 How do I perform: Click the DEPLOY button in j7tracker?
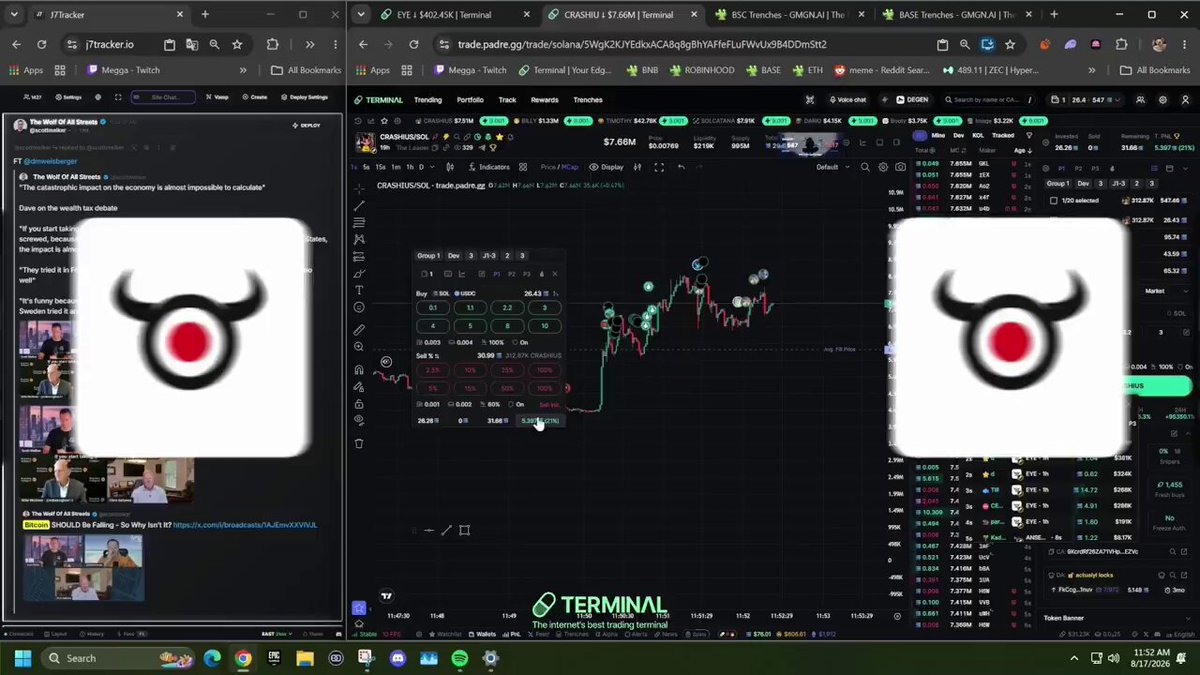pyautogui.click(x=307, y=125)
